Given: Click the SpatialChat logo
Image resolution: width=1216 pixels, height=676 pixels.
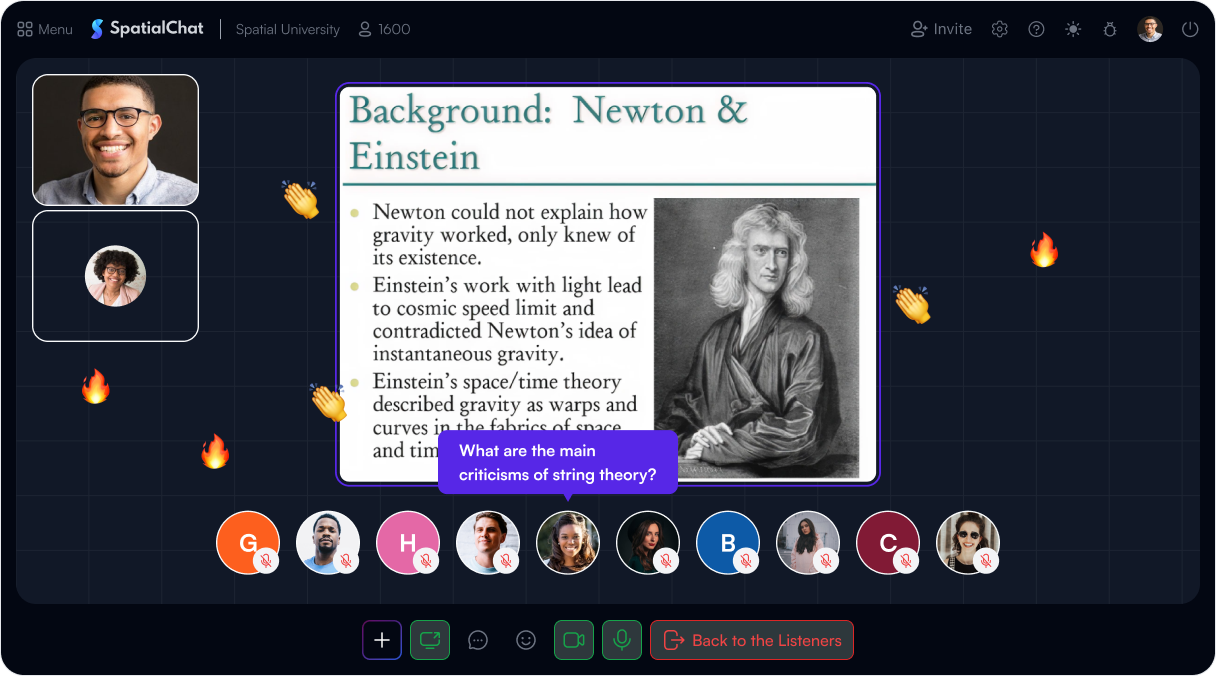Looking at the screenshot, I should pyautogui.click(x=147, y=28).
